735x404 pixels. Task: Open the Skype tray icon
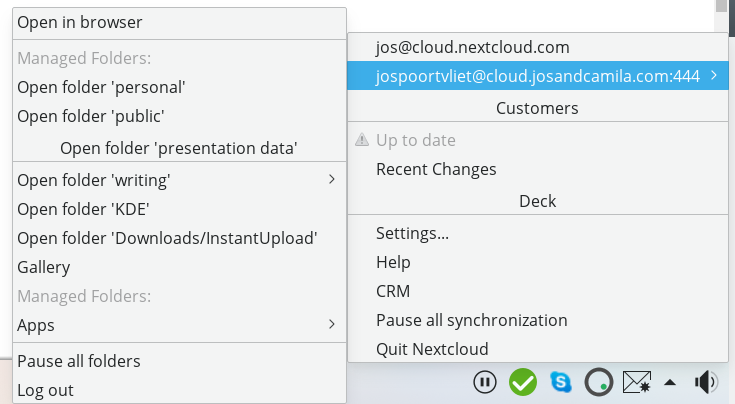coord(561,382)
